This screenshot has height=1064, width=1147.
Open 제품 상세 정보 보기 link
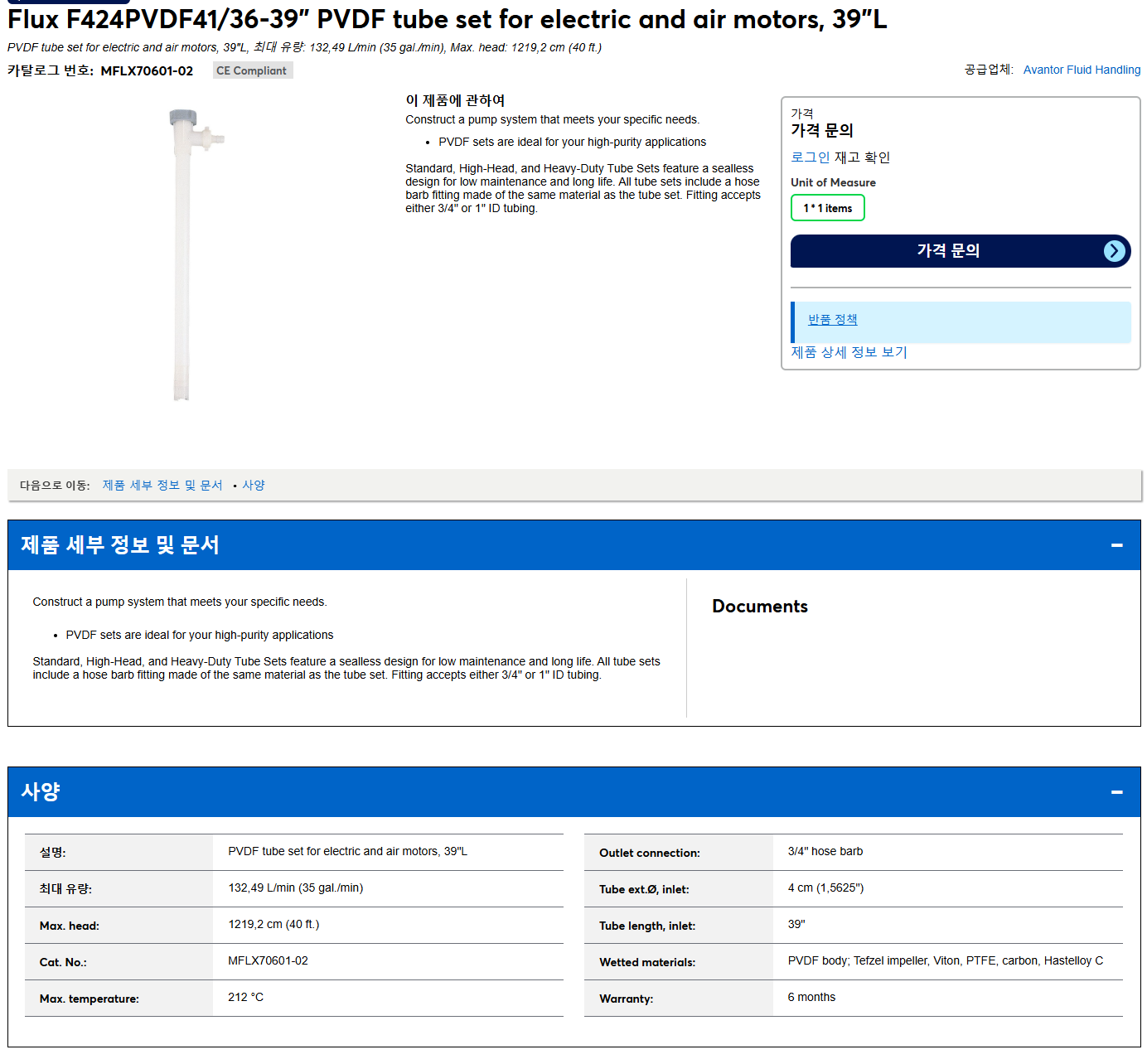849,352
